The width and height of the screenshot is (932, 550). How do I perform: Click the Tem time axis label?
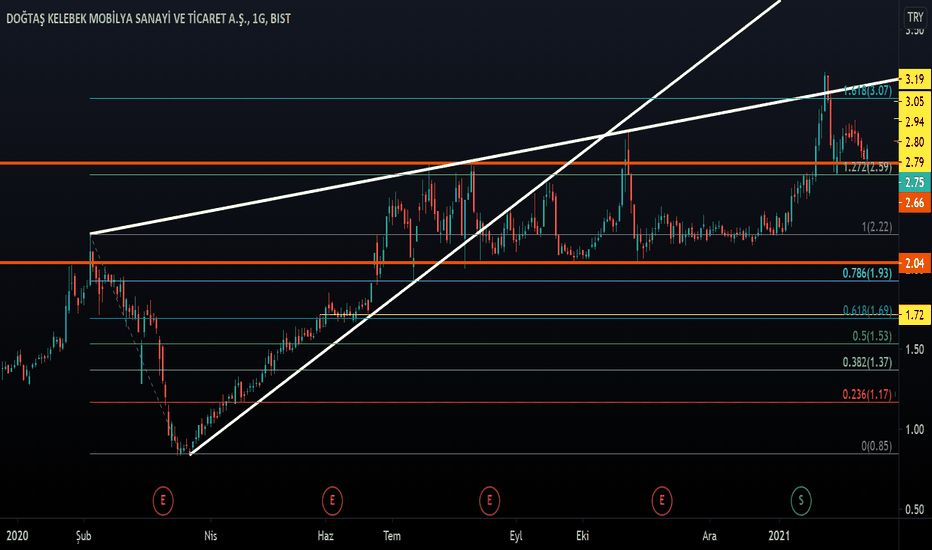coord(392,536)
